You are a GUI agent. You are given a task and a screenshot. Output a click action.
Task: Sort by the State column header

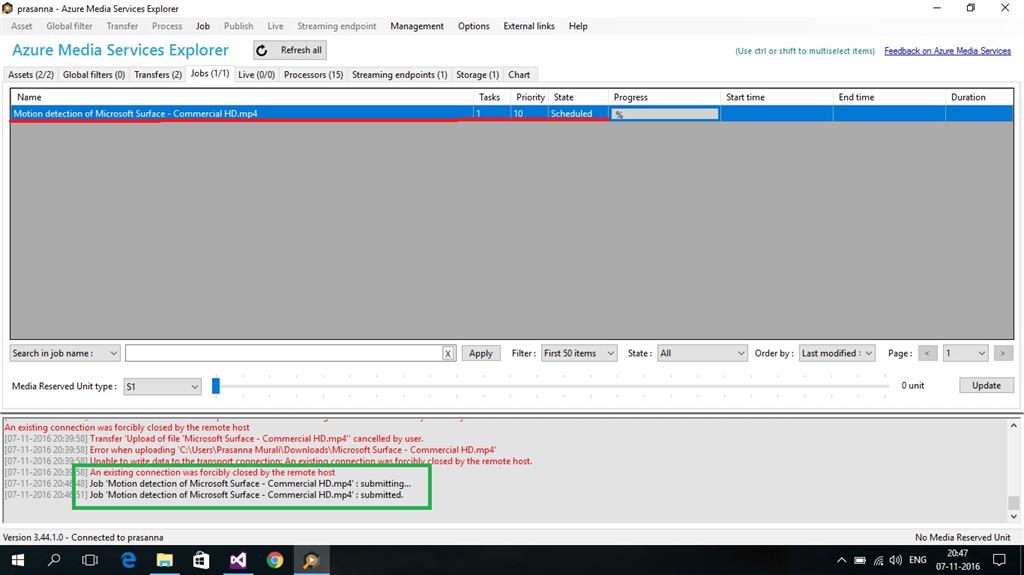point(578,97)
